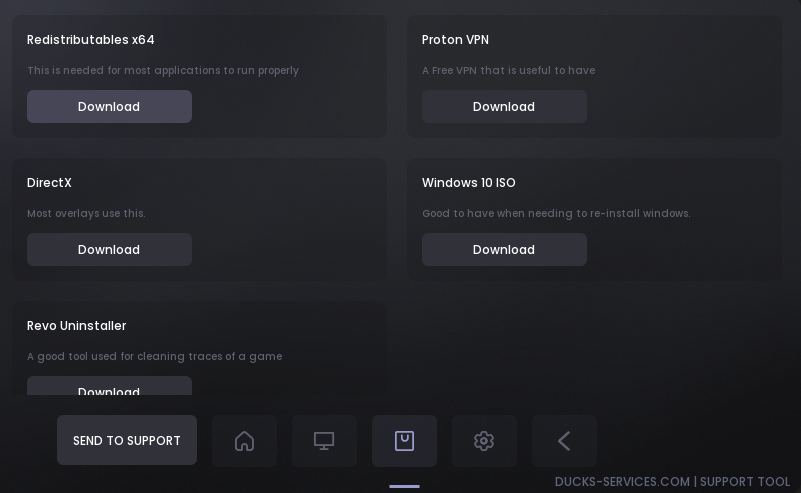Open the settings gear icon

484,441
